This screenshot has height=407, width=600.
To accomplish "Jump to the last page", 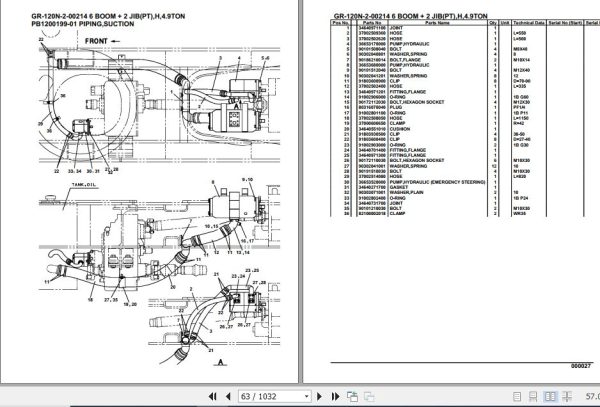I will [x=335, y=397].
